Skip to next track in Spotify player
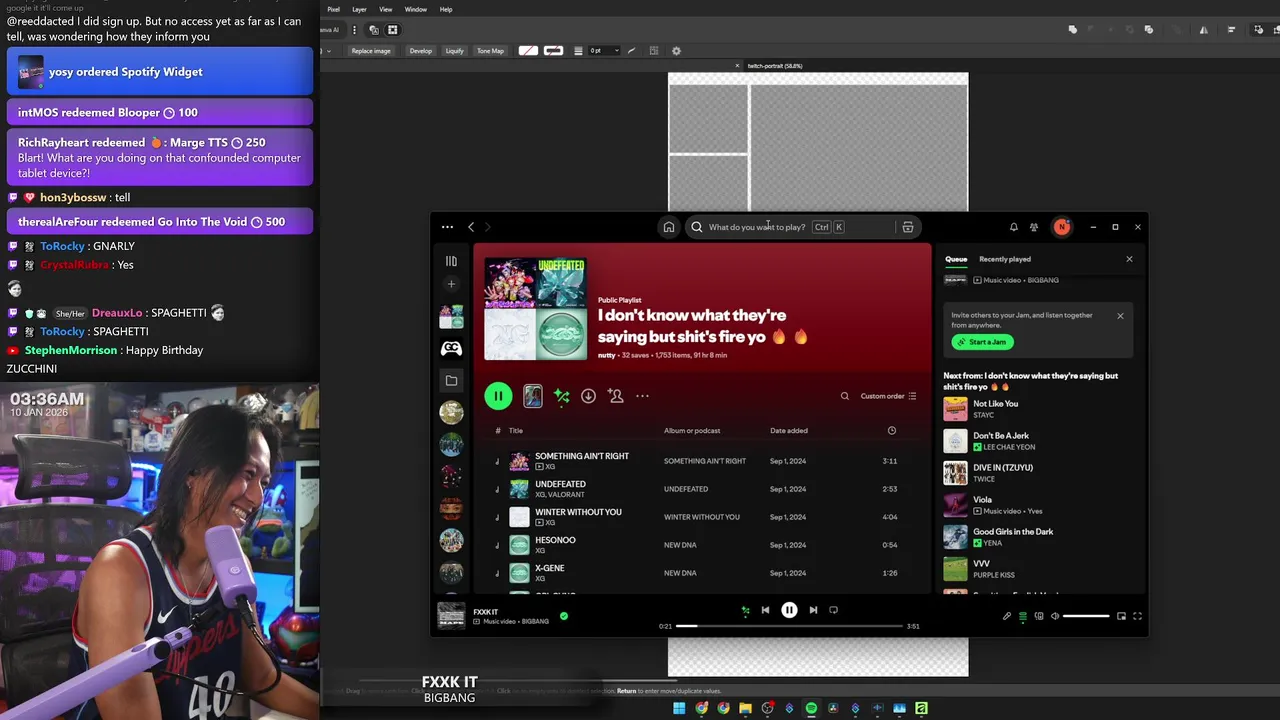 [813, 610]
